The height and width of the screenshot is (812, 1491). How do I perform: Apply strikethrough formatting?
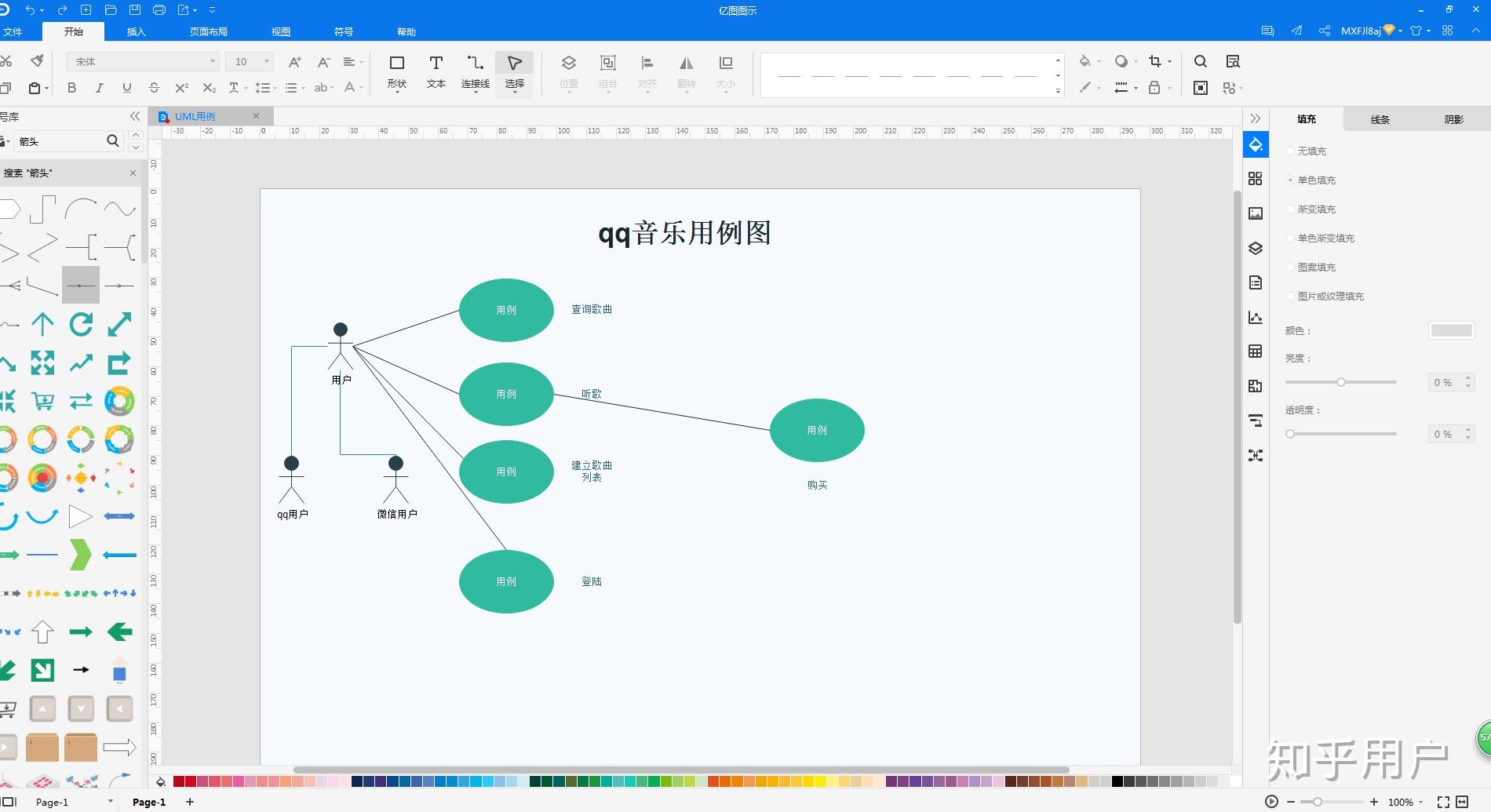[154, 88]
